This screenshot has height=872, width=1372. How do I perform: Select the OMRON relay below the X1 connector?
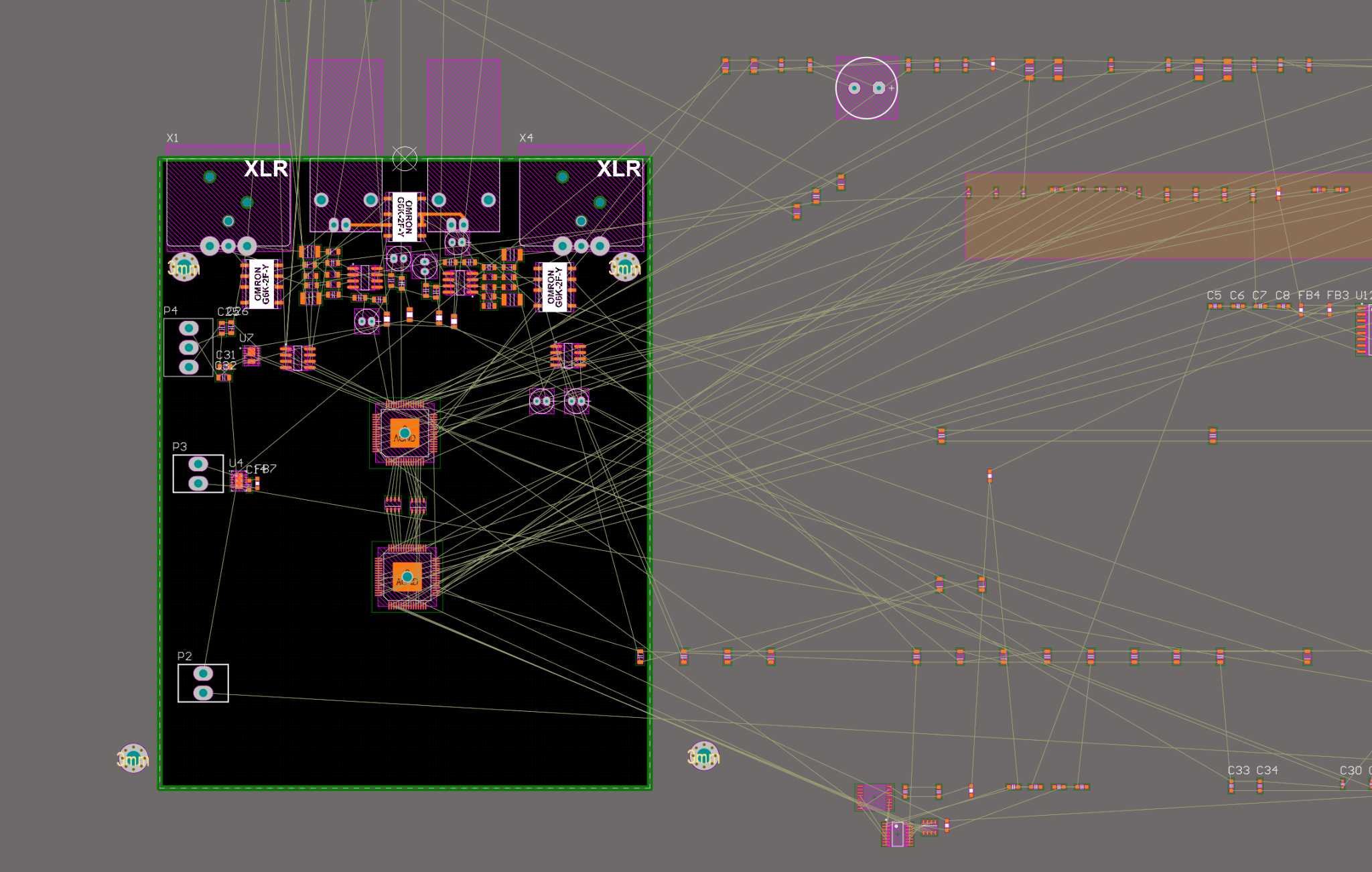[x=261, y=285]
